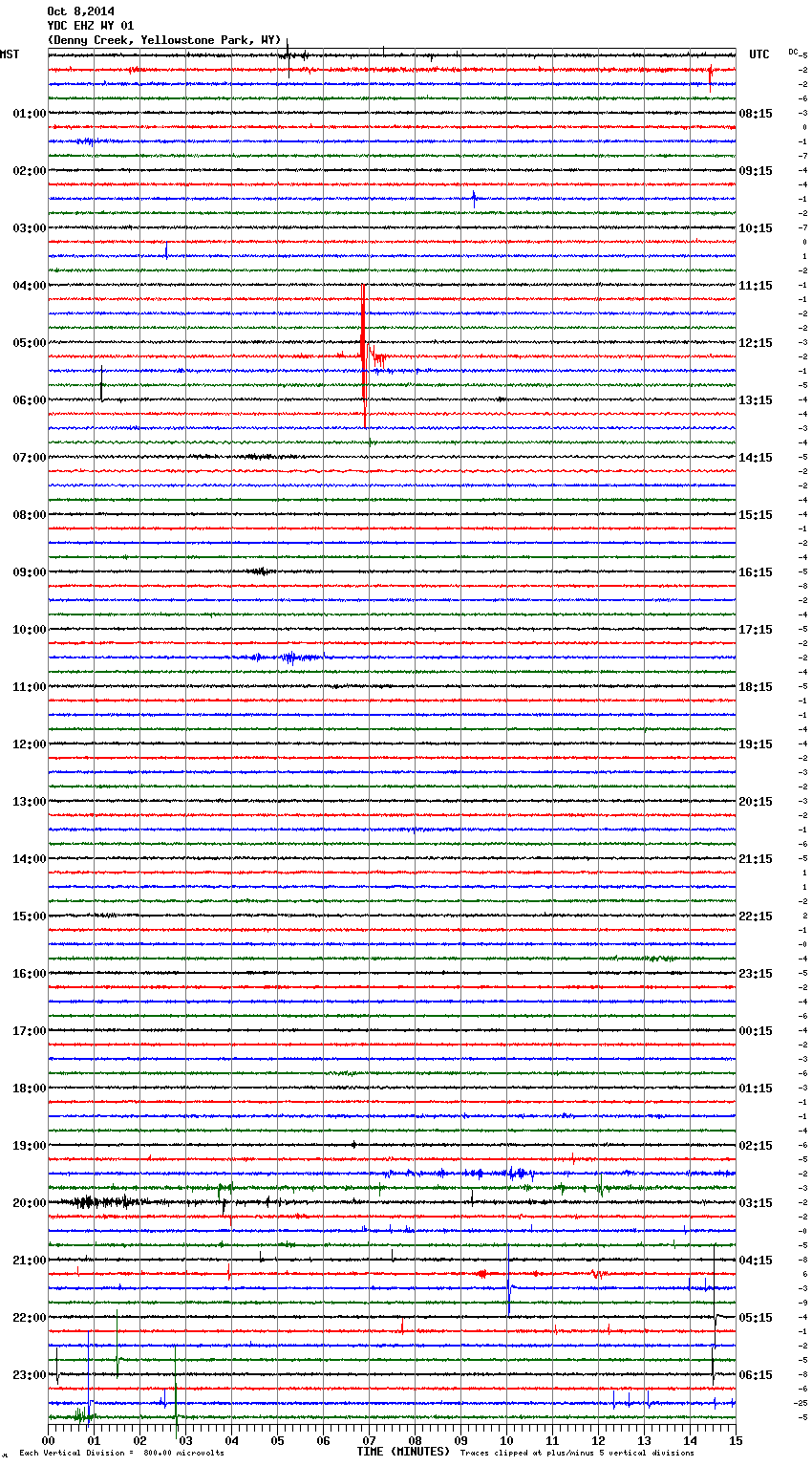Click minute tick "11" on bottom axis

(x=552, y=1439)
